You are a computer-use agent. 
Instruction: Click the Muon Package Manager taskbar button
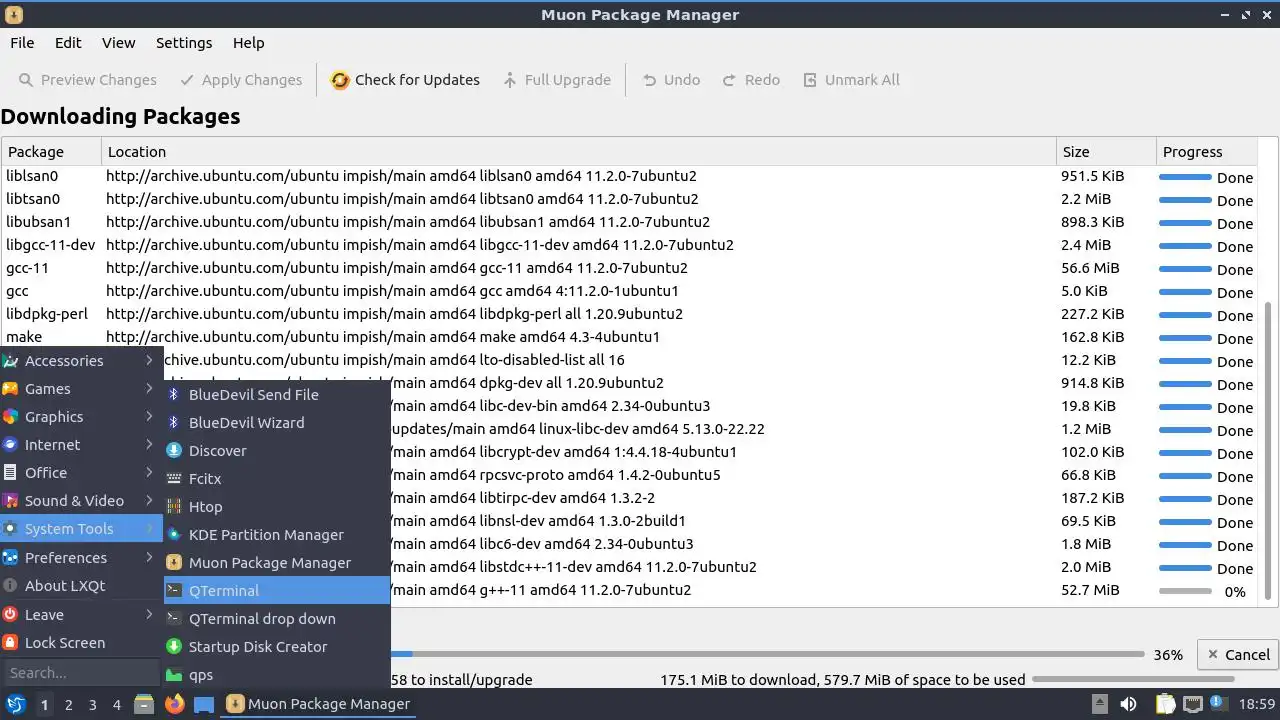(319, 704)
